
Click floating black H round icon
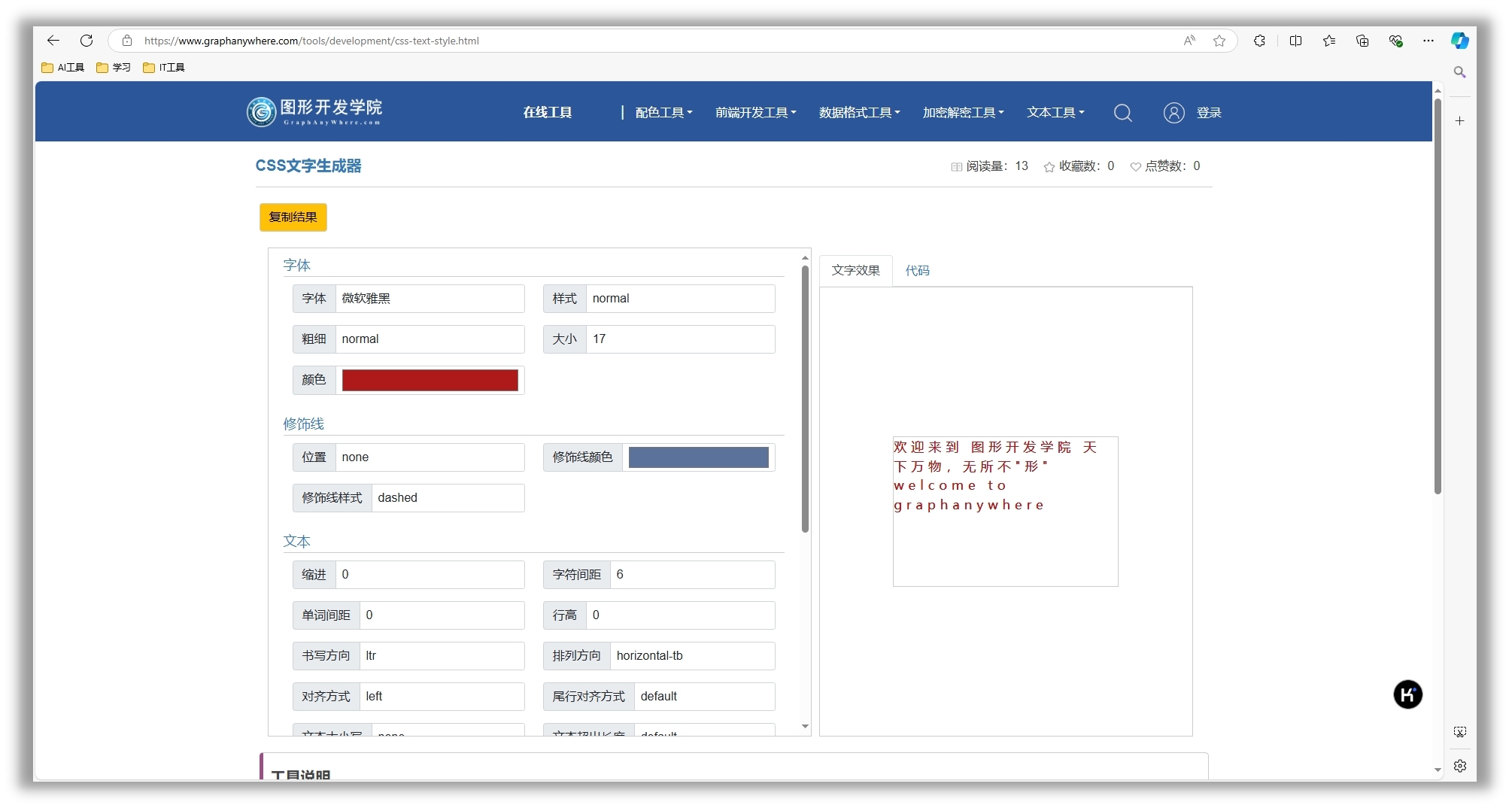[1407, 694]
